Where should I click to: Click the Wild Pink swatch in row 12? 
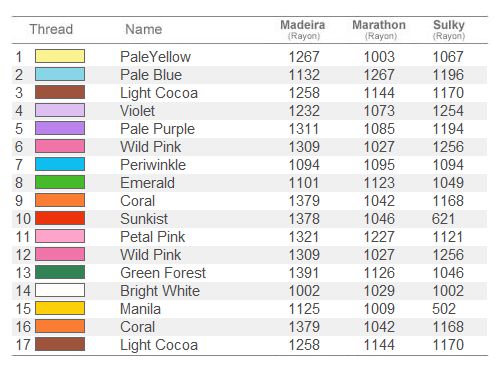[60, 254]
